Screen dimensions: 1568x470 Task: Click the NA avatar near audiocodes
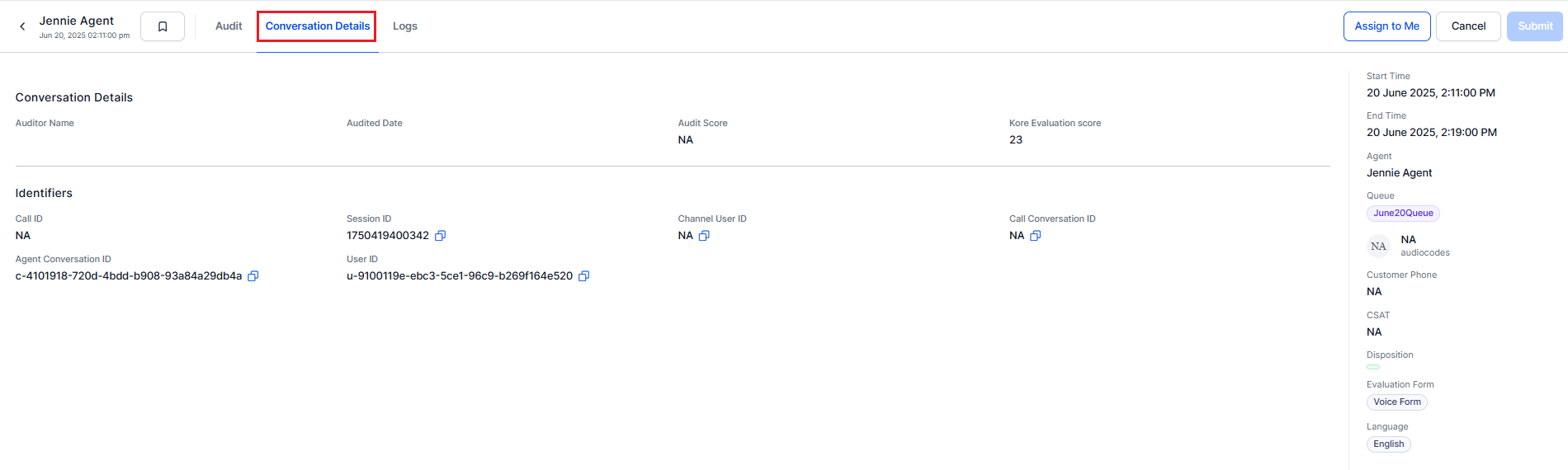[x=1378, y=247]
